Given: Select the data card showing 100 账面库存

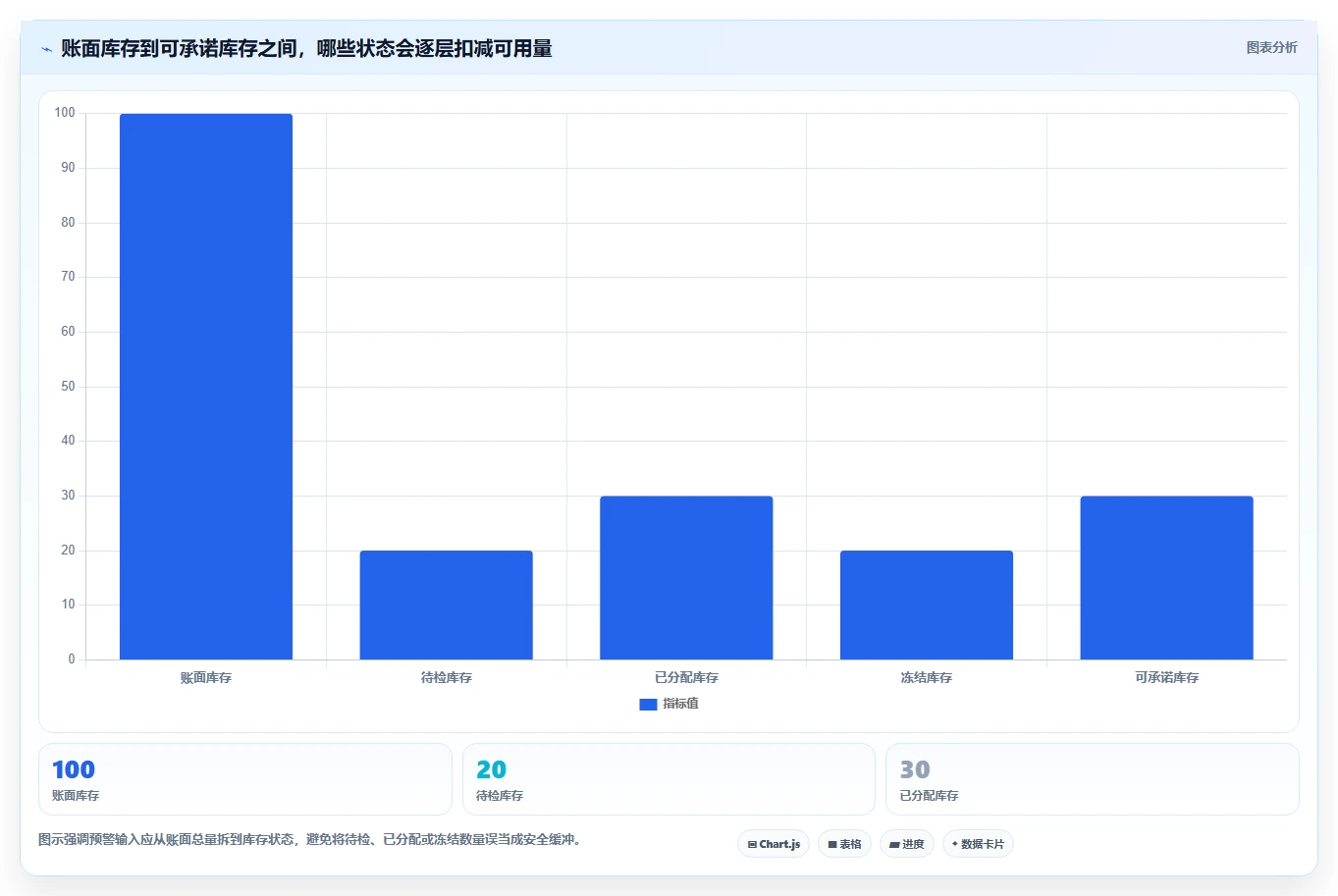Looking at the screenshot, I should tap(245, 779).
